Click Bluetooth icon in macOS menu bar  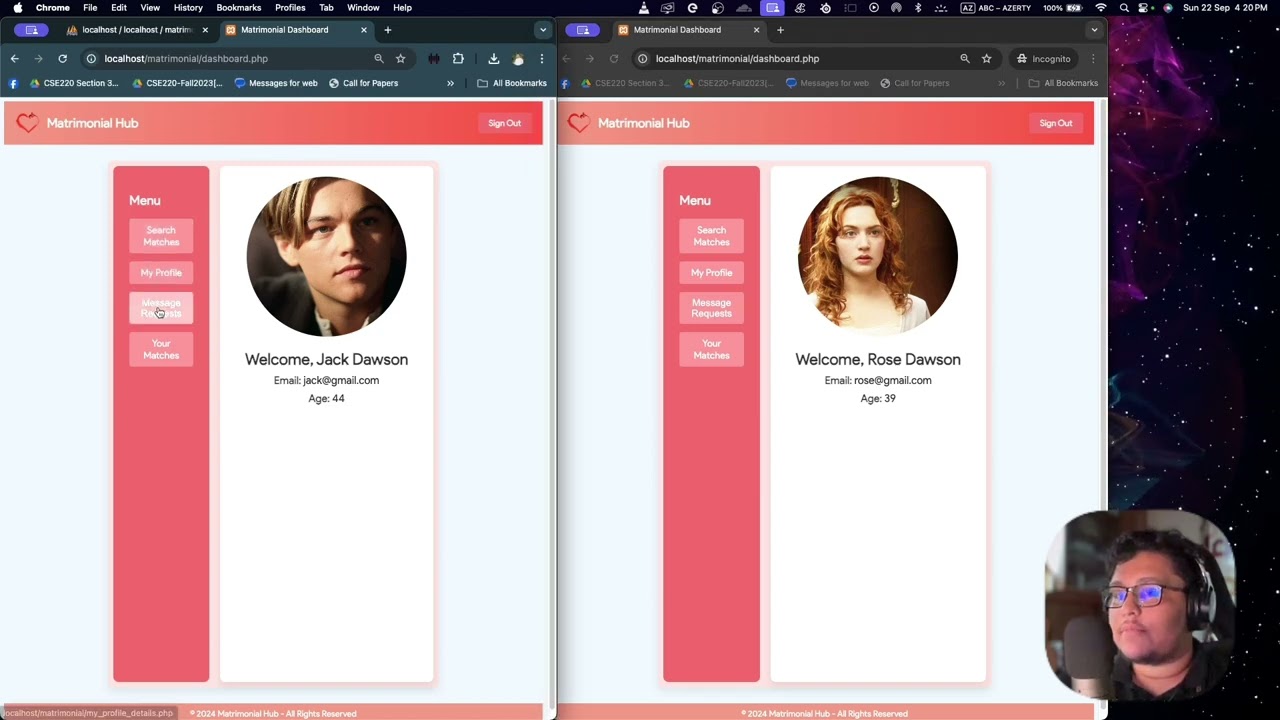918,8
